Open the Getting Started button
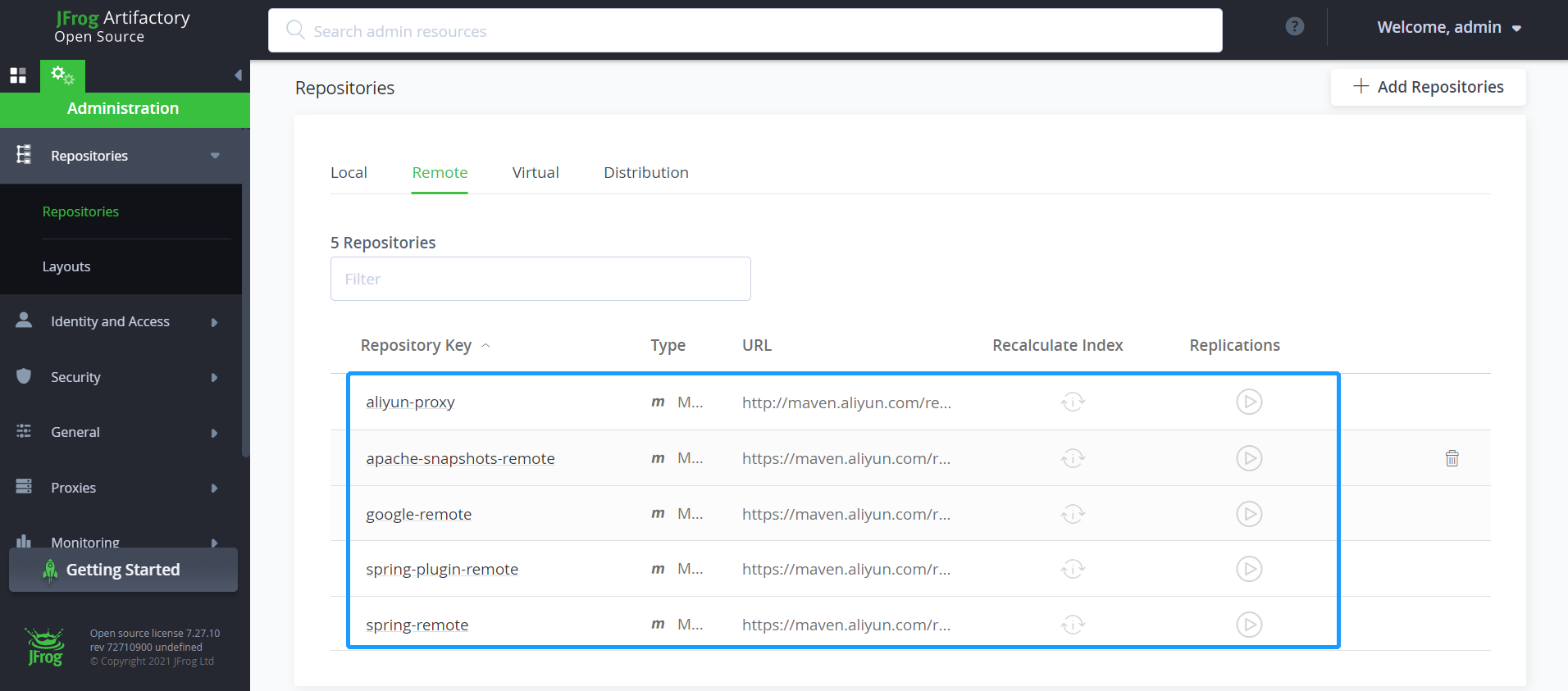 tap(123, 570)
